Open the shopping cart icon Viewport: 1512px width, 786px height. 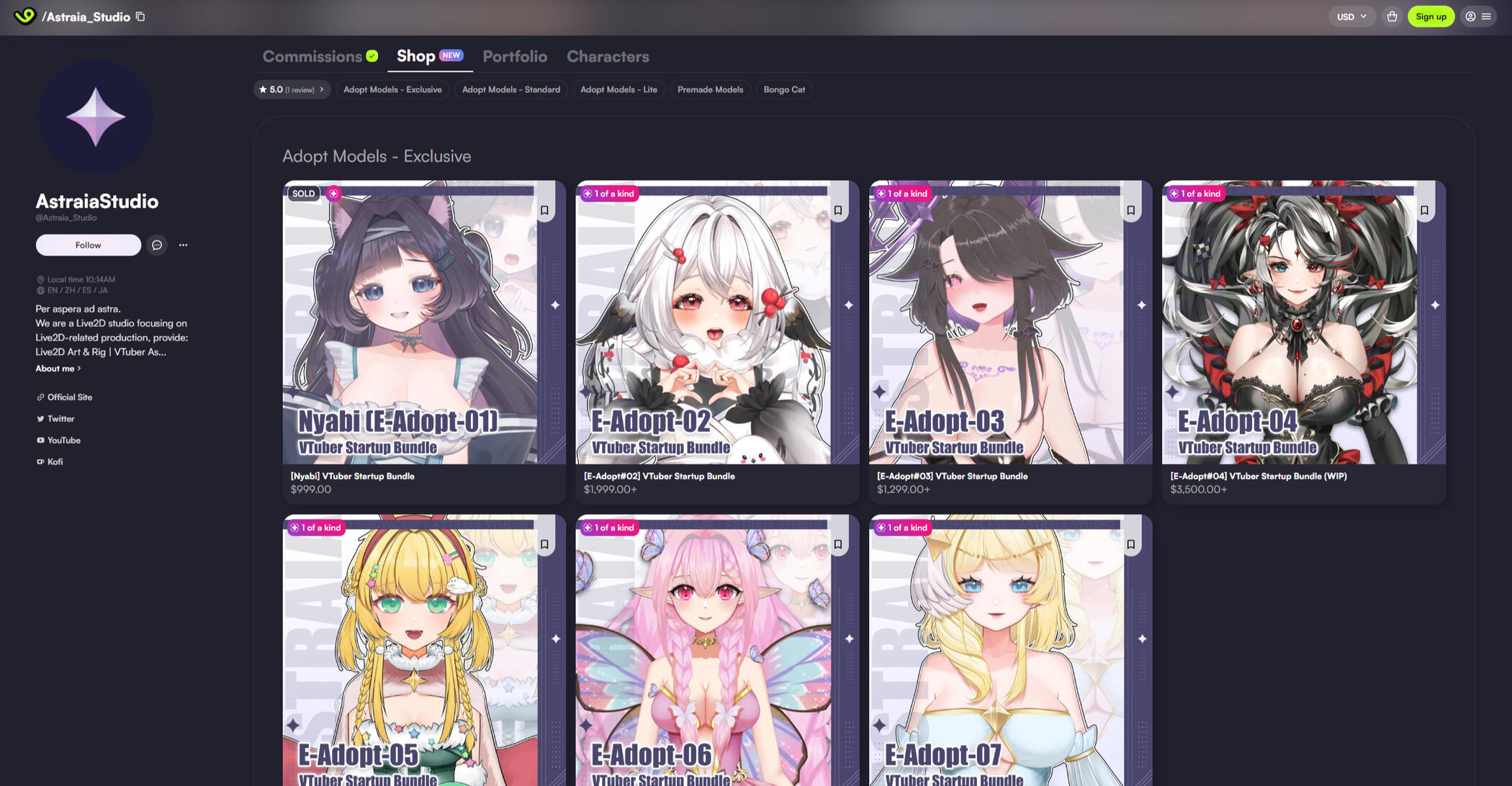[1392, 17]
